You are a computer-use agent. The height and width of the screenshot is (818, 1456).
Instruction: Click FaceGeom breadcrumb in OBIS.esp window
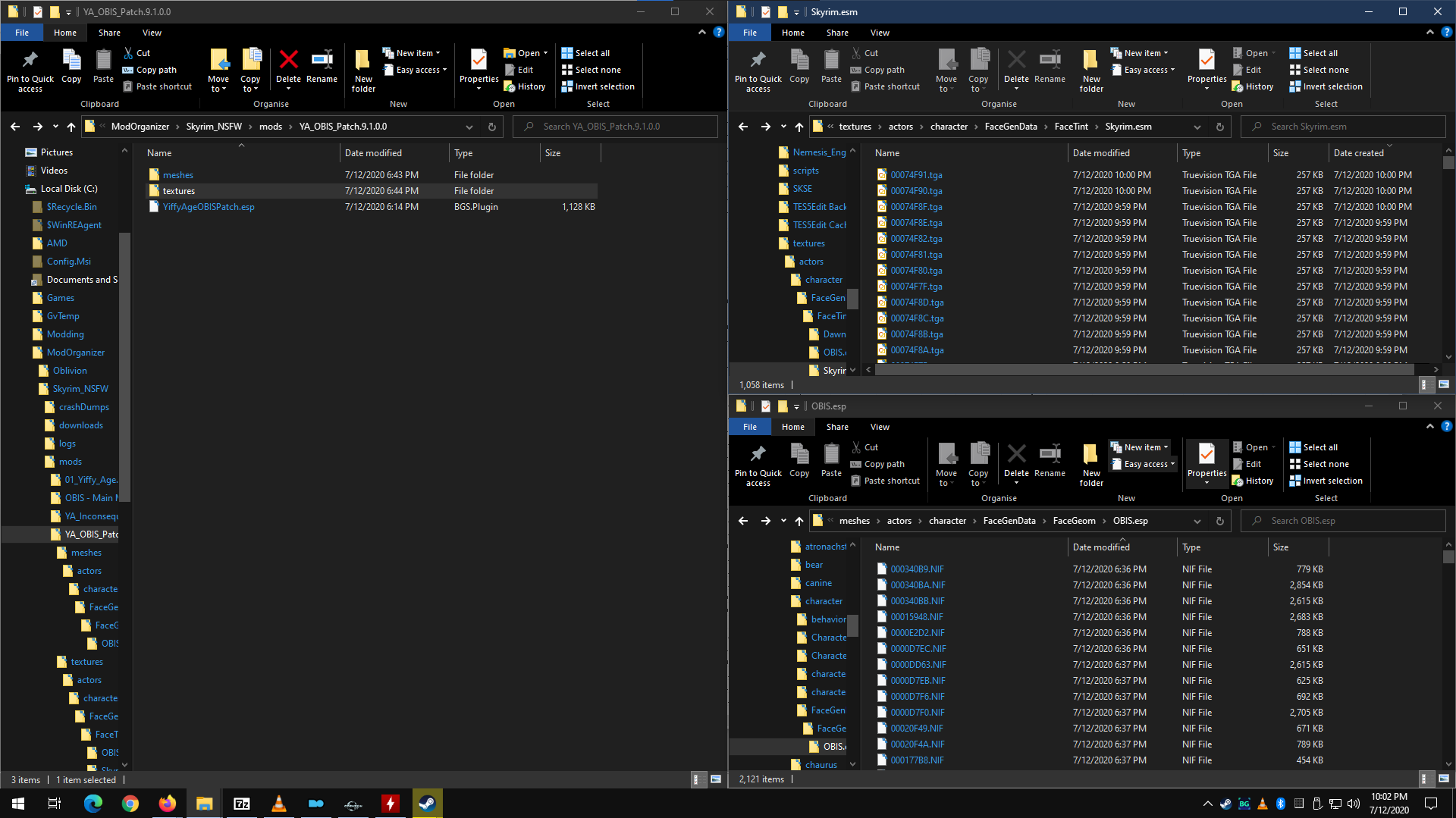pos(1074,521)
